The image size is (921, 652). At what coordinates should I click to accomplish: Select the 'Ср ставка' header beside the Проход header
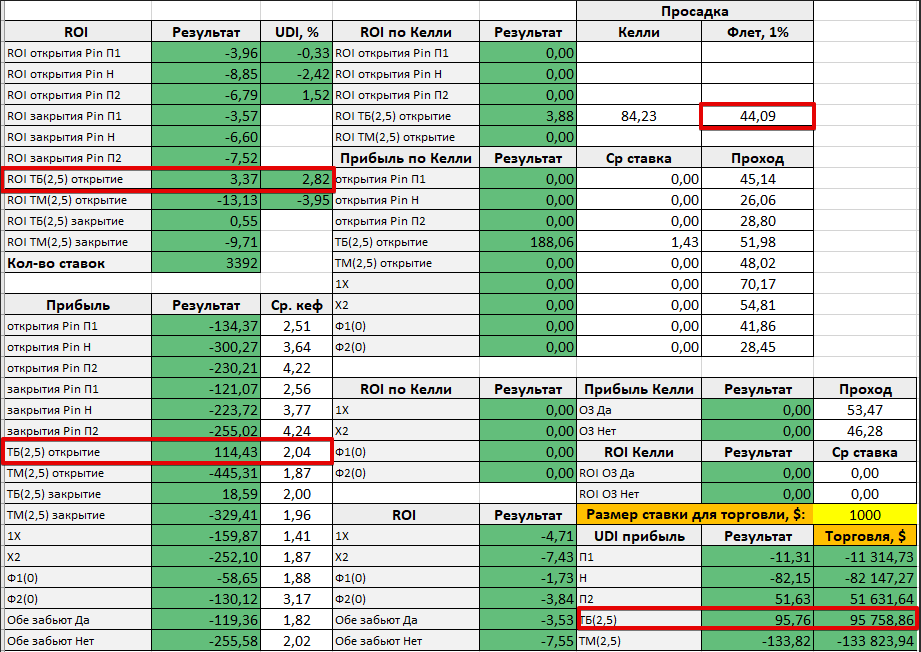point(639,158)
